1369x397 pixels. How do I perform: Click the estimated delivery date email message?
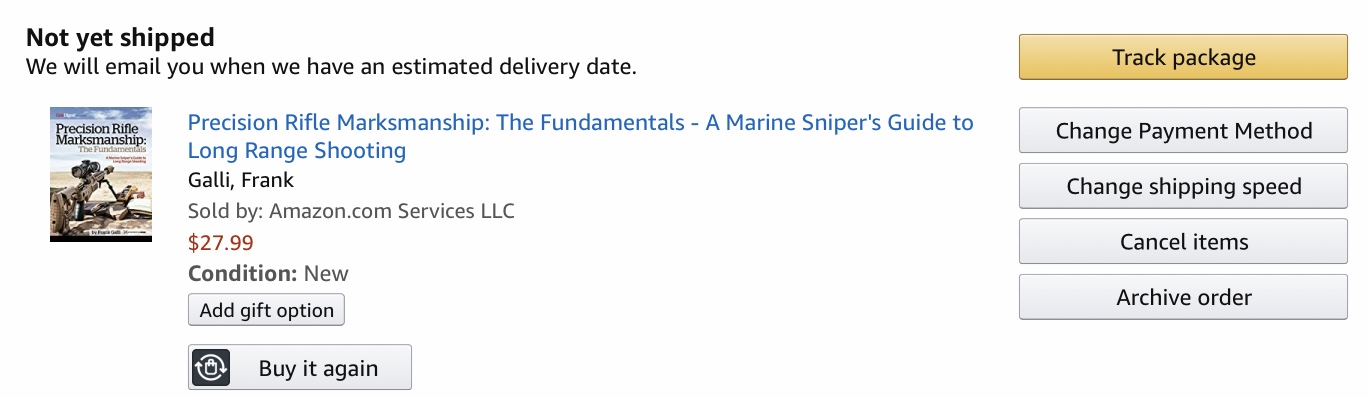tap(331, 68)
